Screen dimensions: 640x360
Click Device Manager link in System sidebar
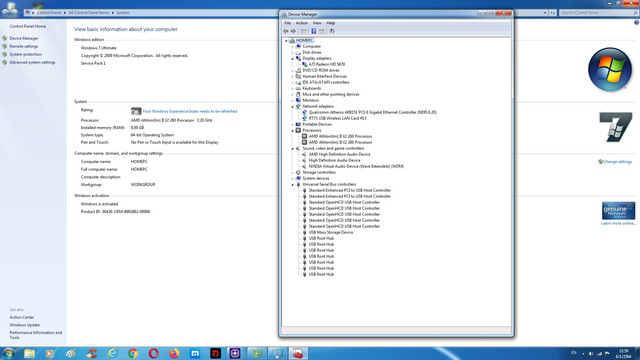(x=24, y=38)
